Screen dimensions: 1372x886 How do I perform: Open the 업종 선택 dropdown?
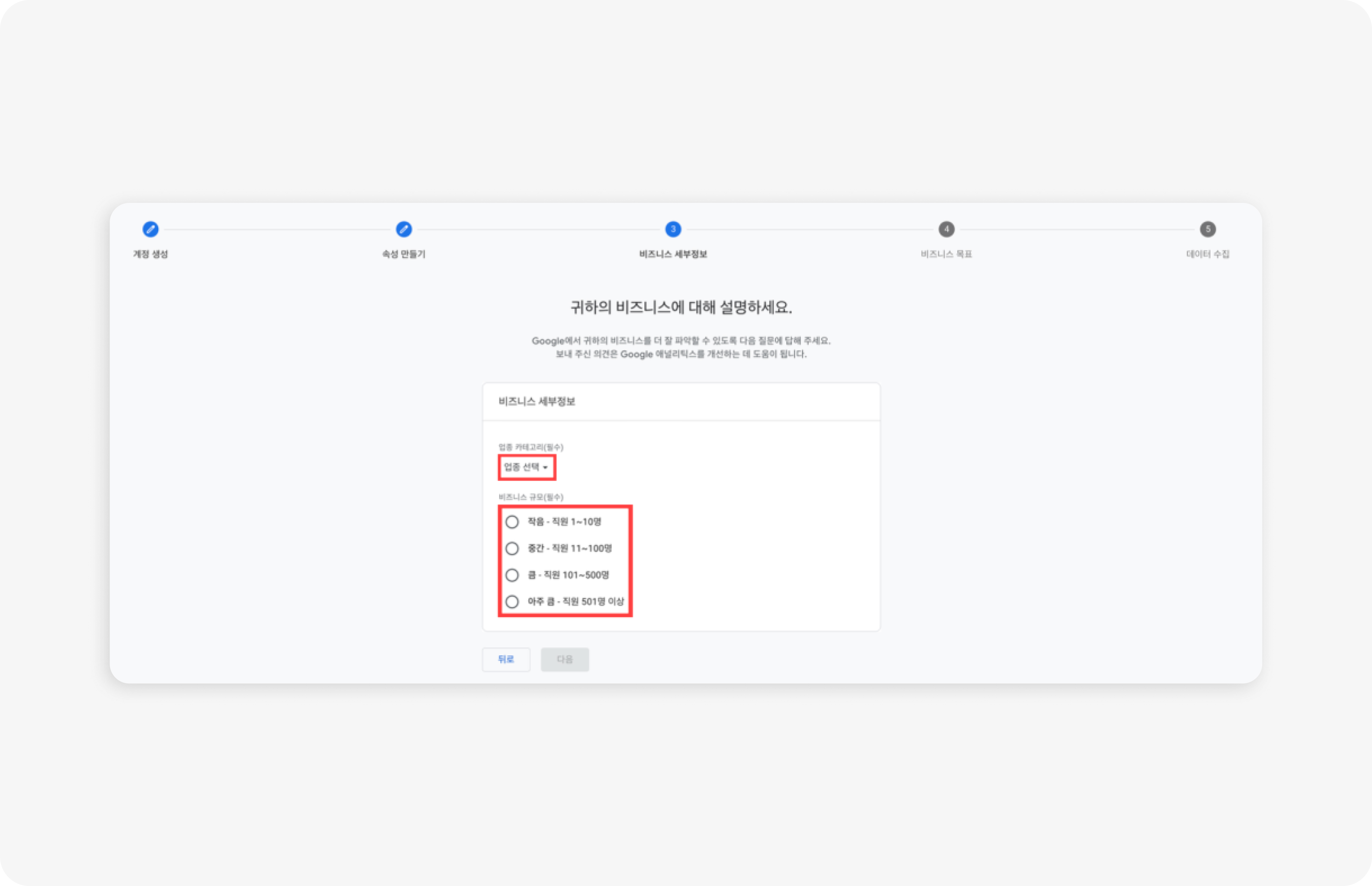526,467
